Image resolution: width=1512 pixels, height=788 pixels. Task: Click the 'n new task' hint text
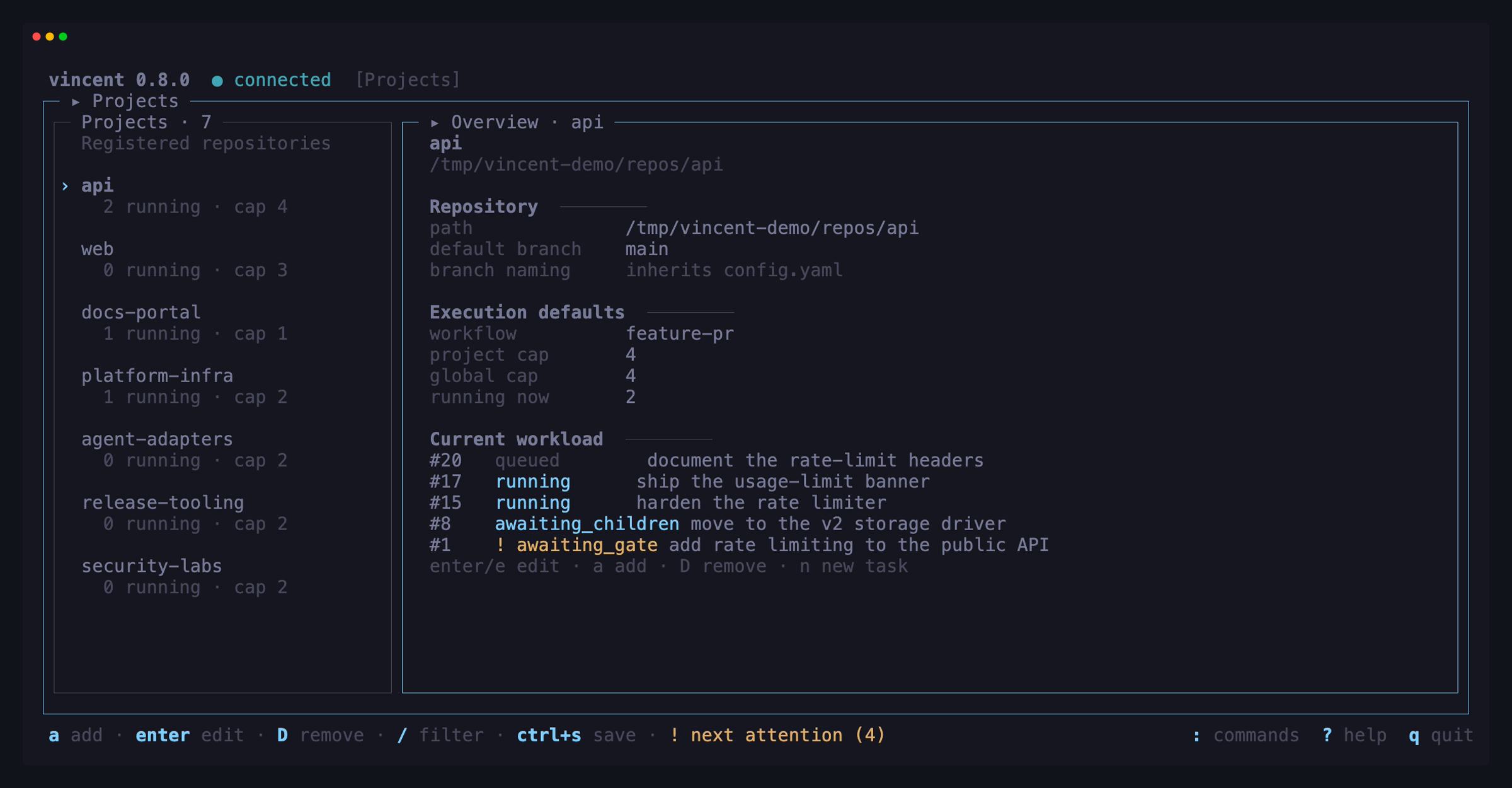pos(854,566)
